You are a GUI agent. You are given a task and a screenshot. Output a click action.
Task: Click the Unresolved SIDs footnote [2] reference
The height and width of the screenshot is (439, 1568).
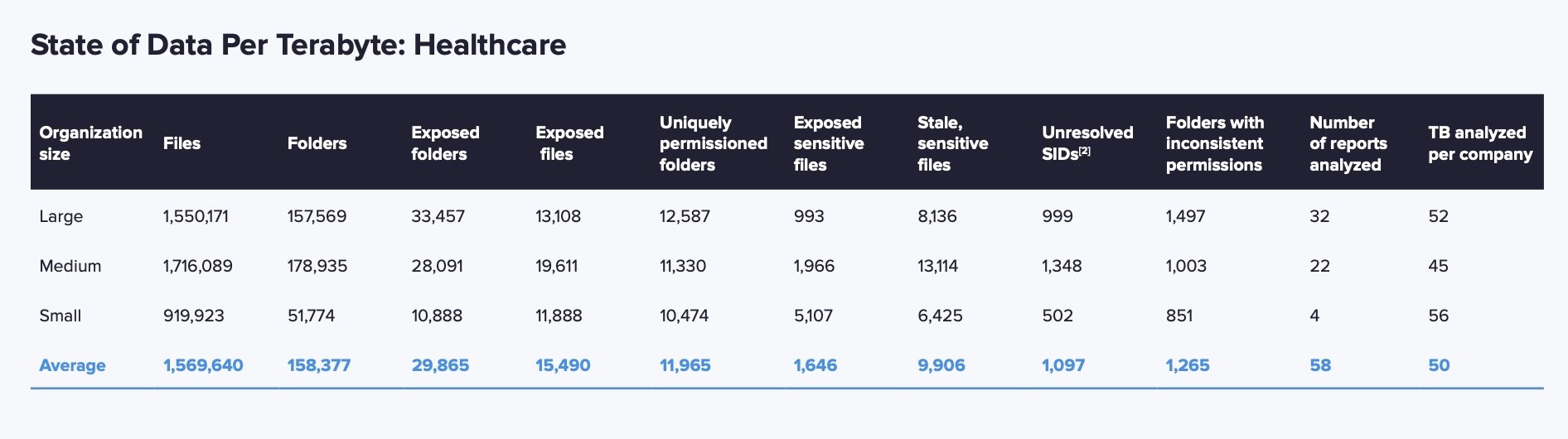1085,151
